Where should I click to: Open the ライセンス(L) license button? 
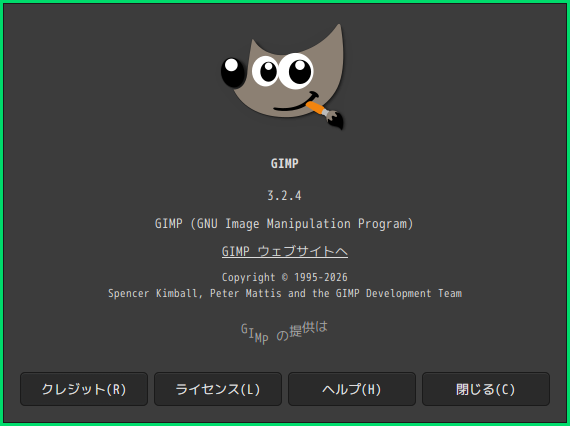218,389
